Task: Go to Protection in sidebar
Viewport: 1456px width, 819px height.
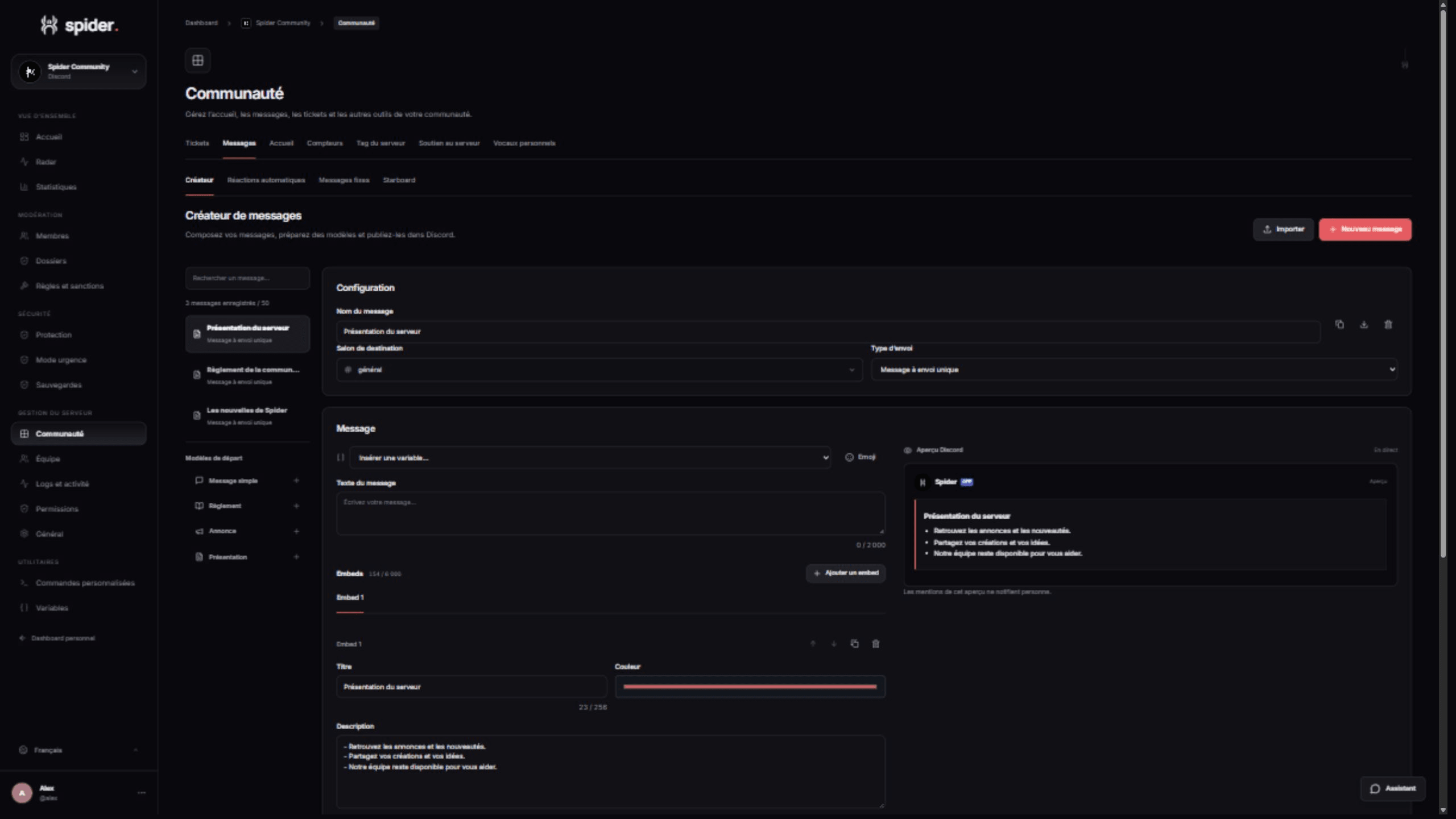Action: click(x=78, y=335)
